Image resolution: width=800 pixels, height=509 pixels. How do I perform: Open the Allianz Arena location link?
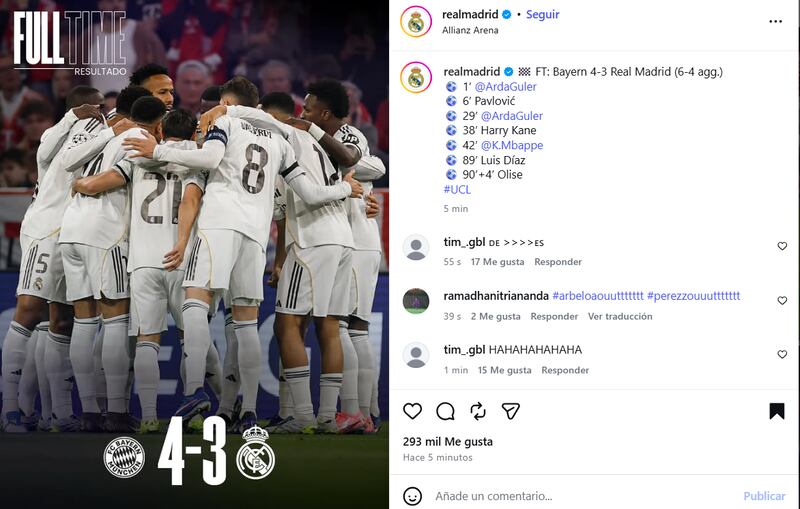pyautogui.click(x=470, y=30)
